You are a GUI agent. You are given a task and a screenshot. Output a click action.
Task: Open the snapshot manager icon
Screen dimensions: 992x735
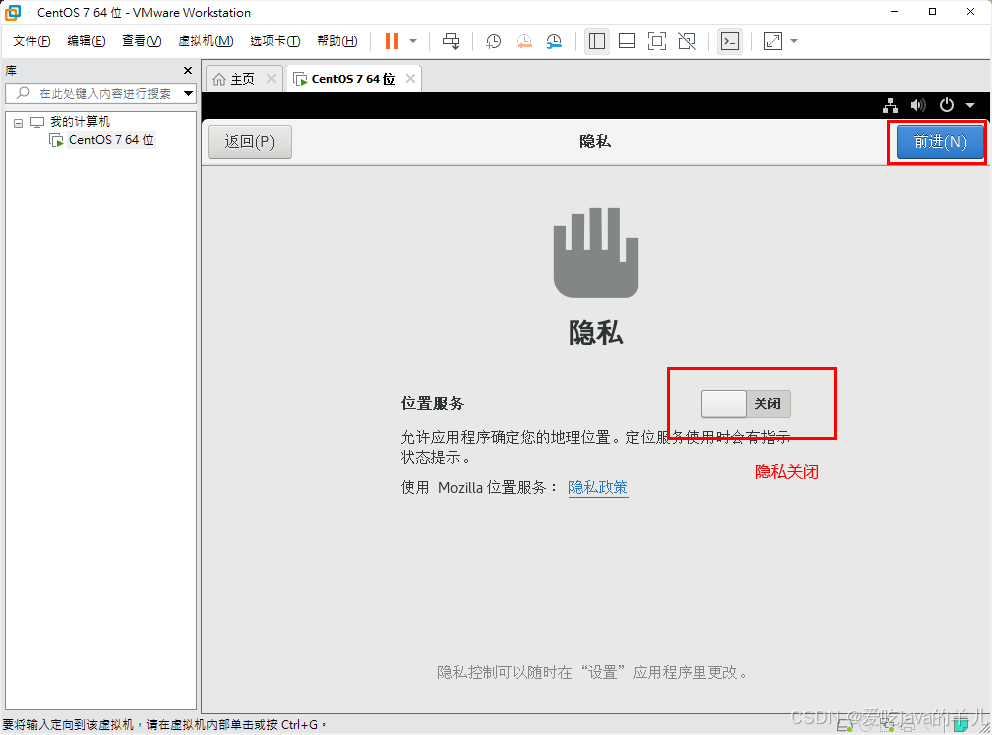[554, 41]
